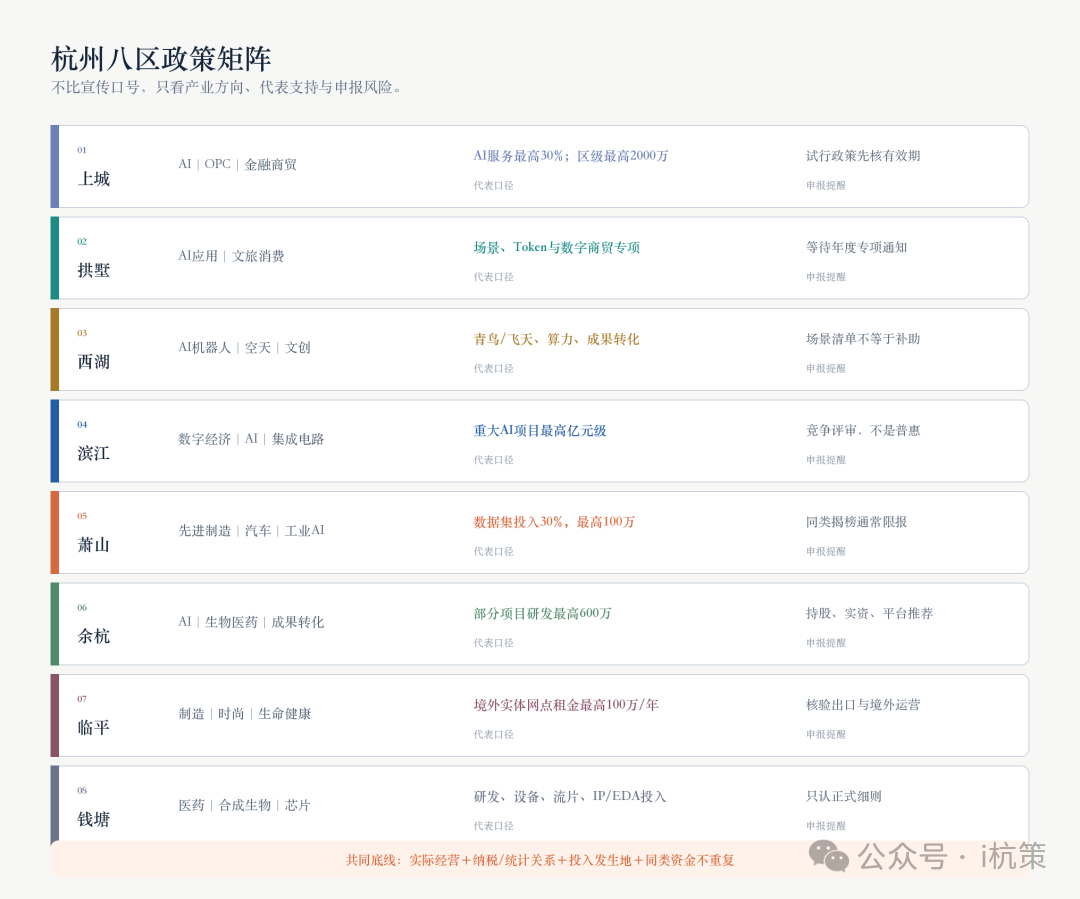Click 等待年度专项通知 reminder

point(856,247)
